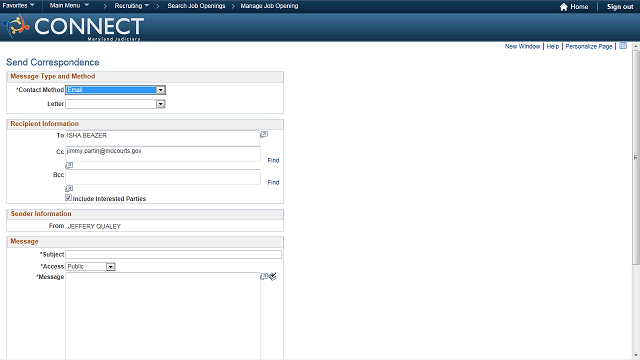Click the scrollbar up arrow
The image size is (640, 360).
click(636, 46)
